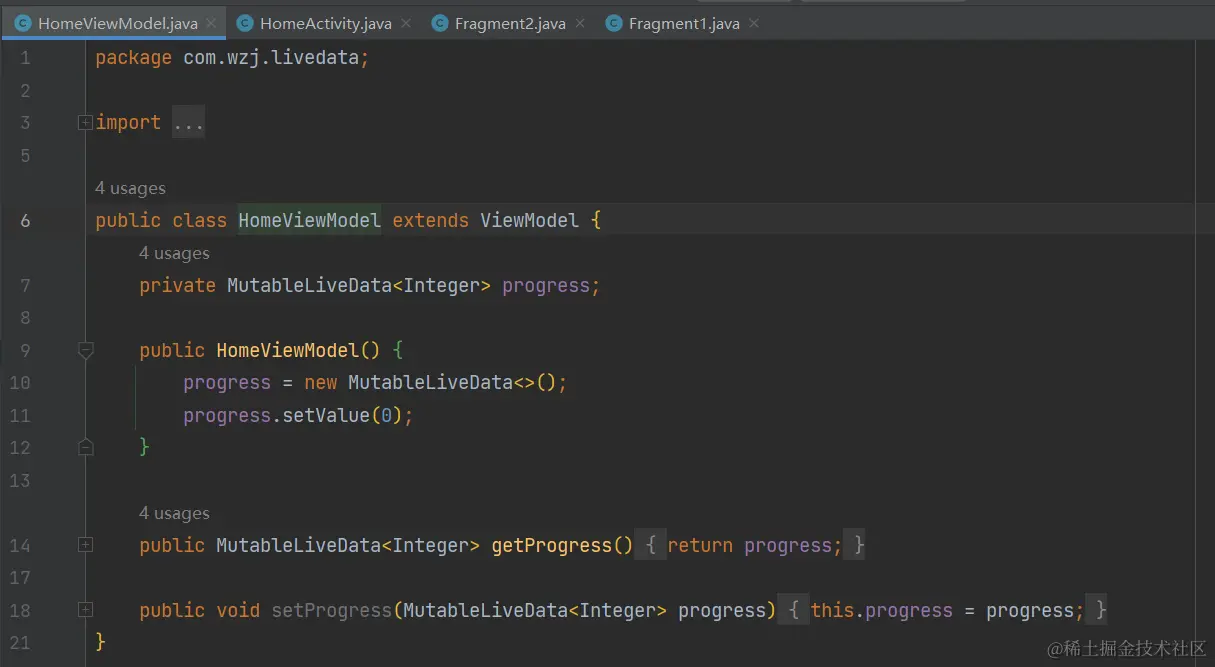Expand the folded getProgress method
Viewport: 1215px width, 667px height.
click(85, 545)
